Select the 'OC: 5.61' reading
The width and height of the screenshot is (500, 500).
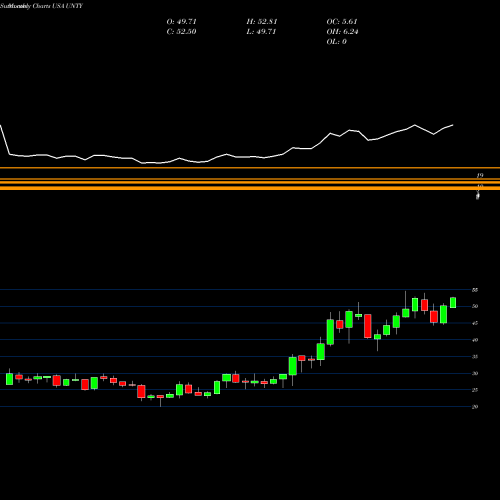pyautogui.click(x=342, y=22)
